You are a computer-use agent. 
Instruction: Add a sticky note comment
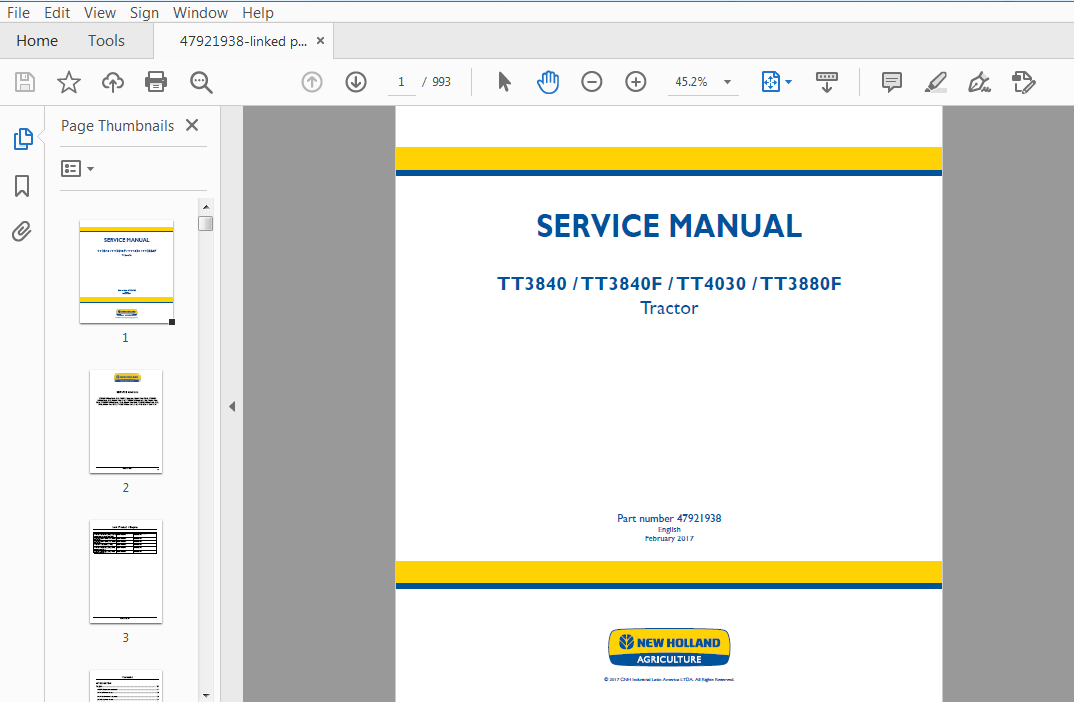891,82
